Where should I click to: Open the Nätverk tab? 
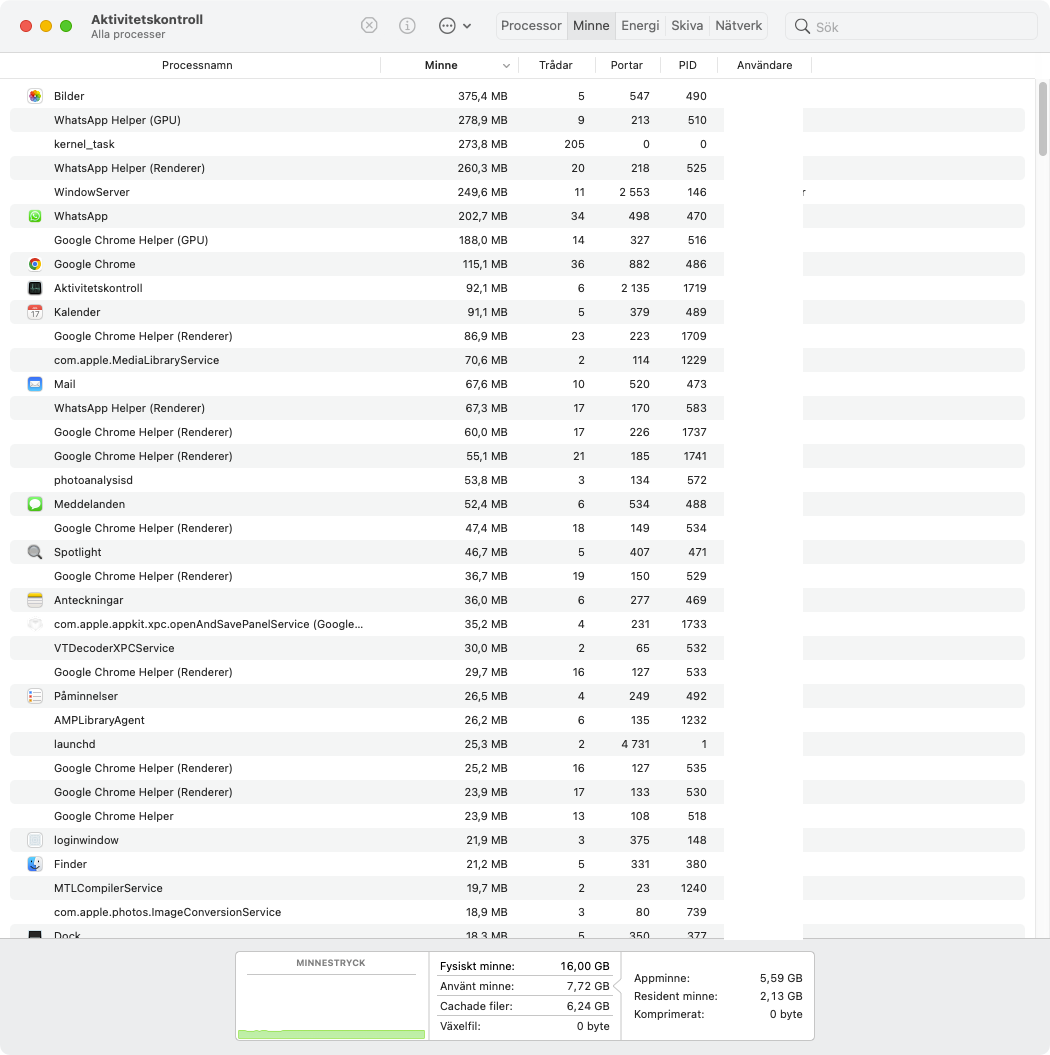[739, 26]
